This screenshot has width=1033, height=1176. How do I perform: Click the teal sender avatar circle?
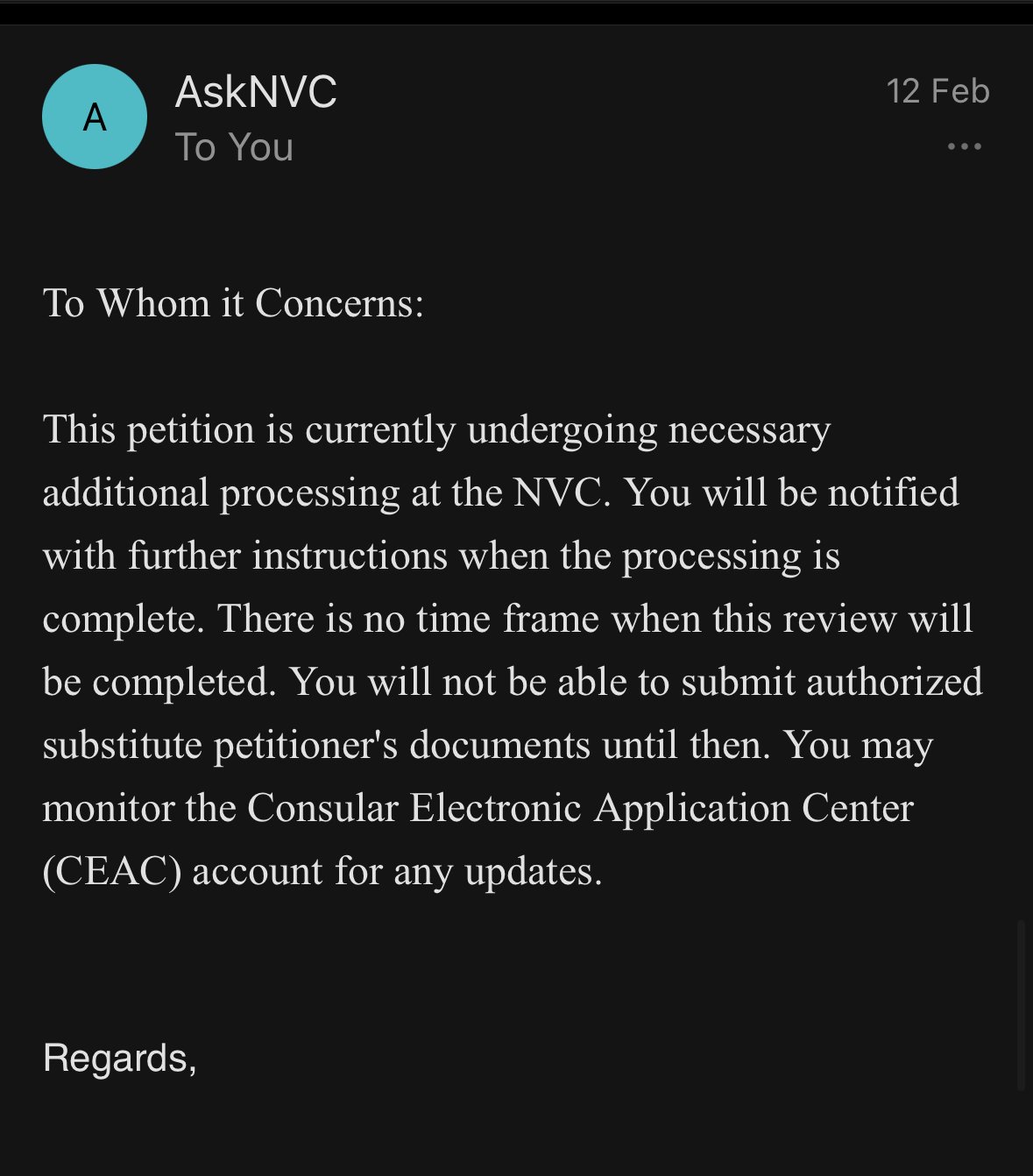(95, 117)
